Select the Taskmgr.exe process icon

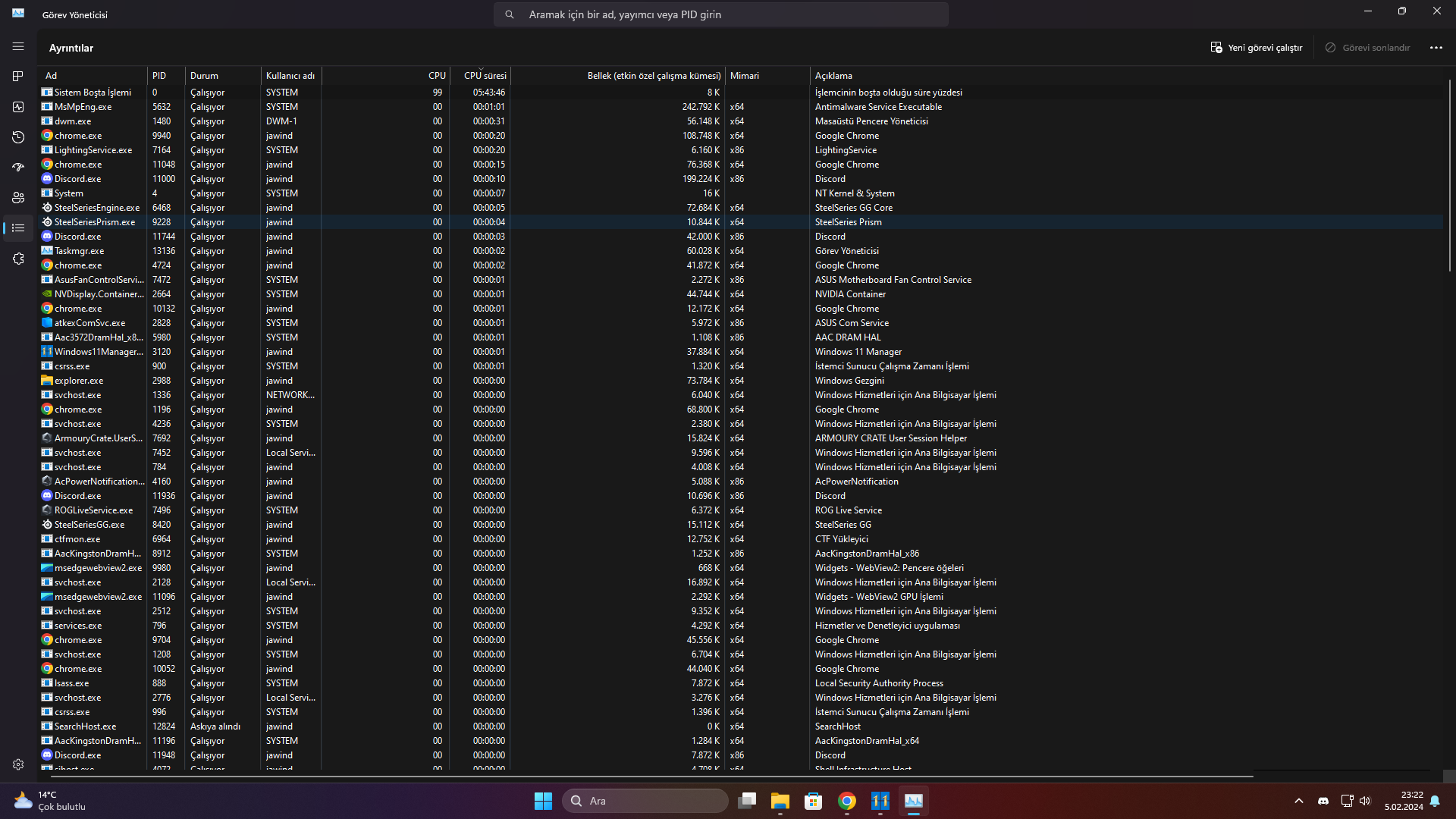(47, 251)
